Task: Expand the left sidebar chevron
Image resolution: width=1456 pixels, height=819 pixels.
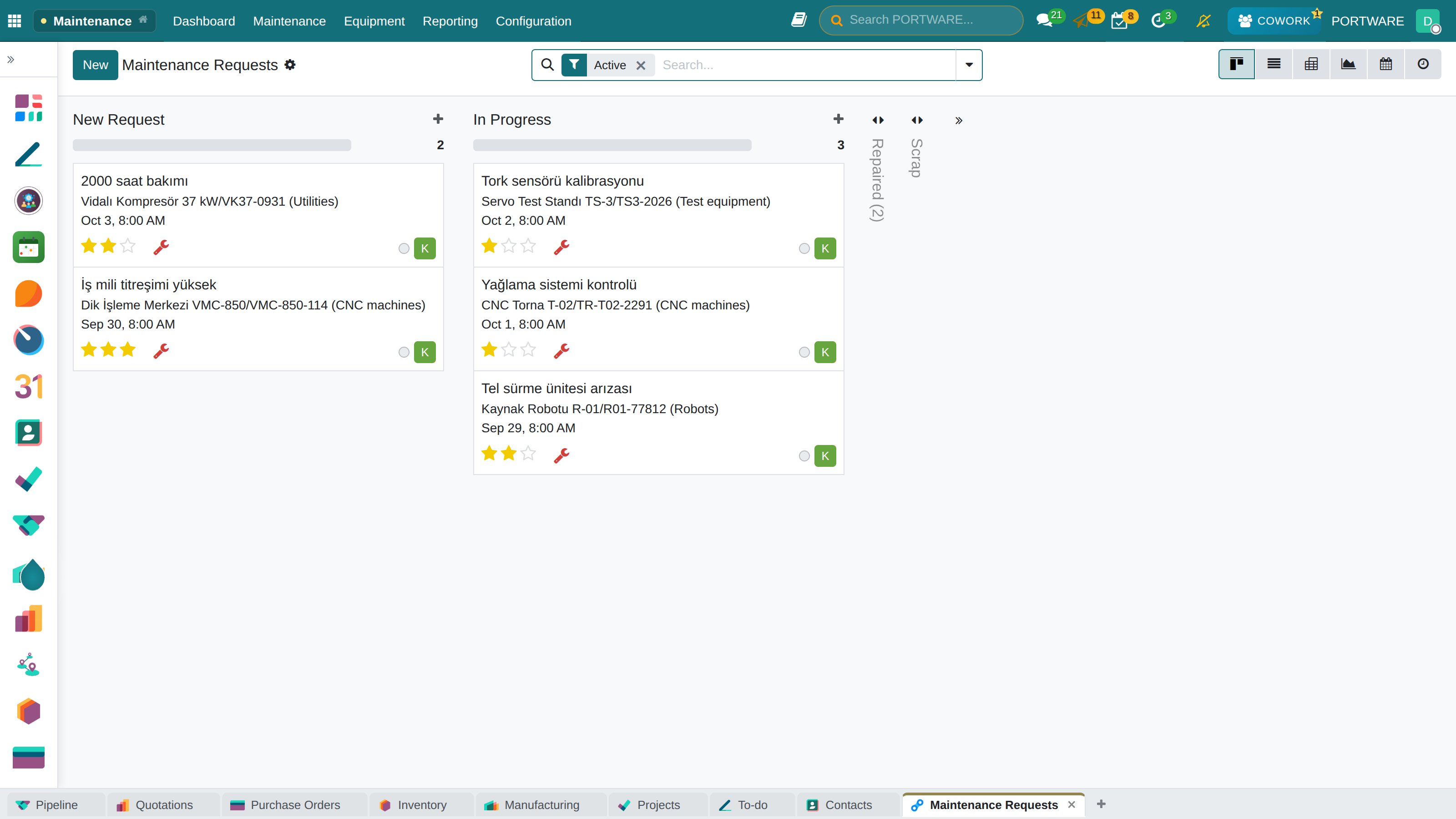Action: [x=11, y=59]
